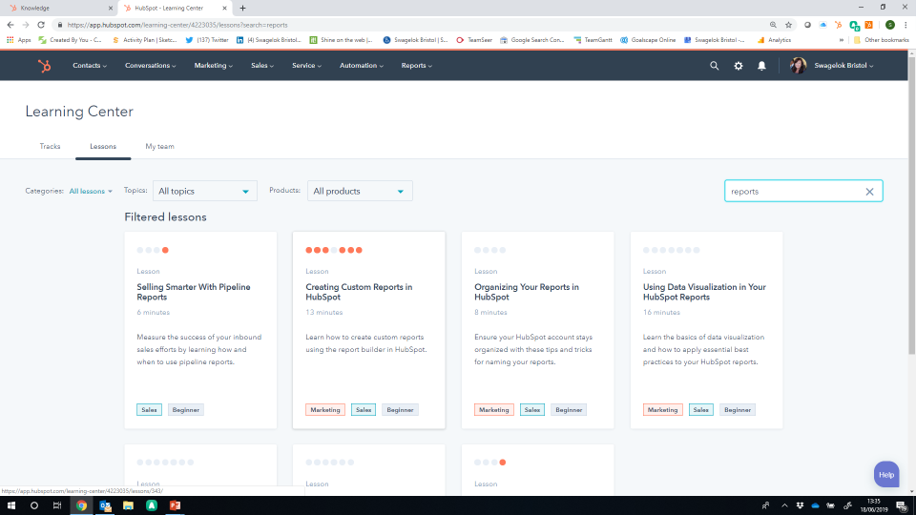The image size is (916, 515).
Task: Open the TeamGantt bookmark
Action: click(x=593, y=40)
